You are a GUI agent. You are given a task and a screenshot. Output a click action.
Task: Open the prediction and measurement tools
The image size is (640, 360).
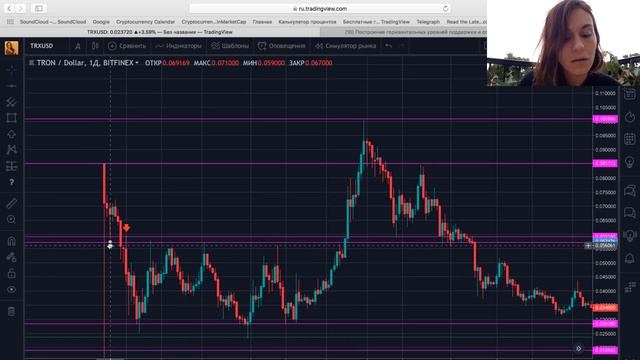click(11, 166)
